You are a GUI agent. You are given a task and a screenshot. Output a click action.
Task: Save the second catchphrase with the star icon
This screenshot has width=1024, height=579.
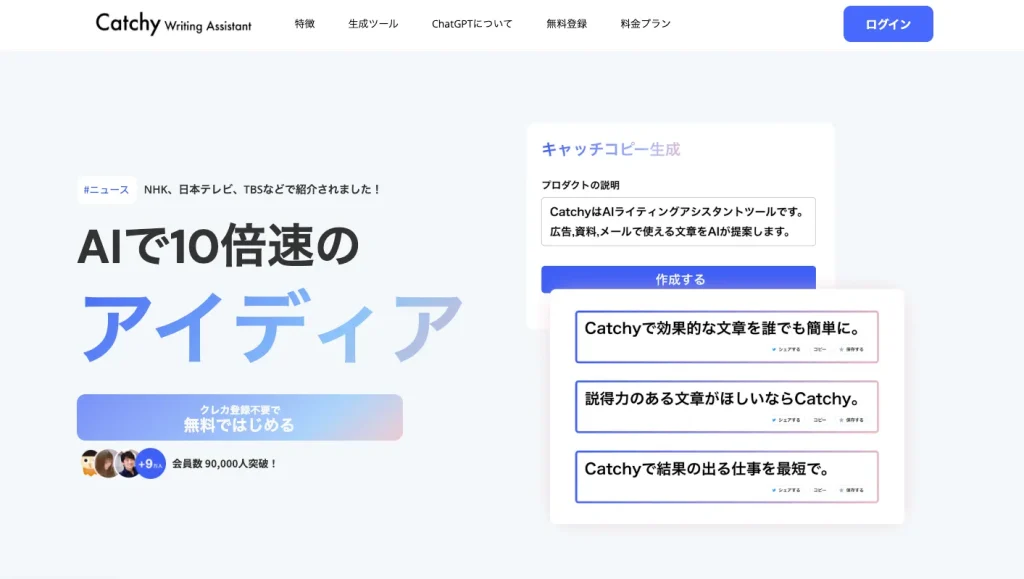click(x=843, y=420)
